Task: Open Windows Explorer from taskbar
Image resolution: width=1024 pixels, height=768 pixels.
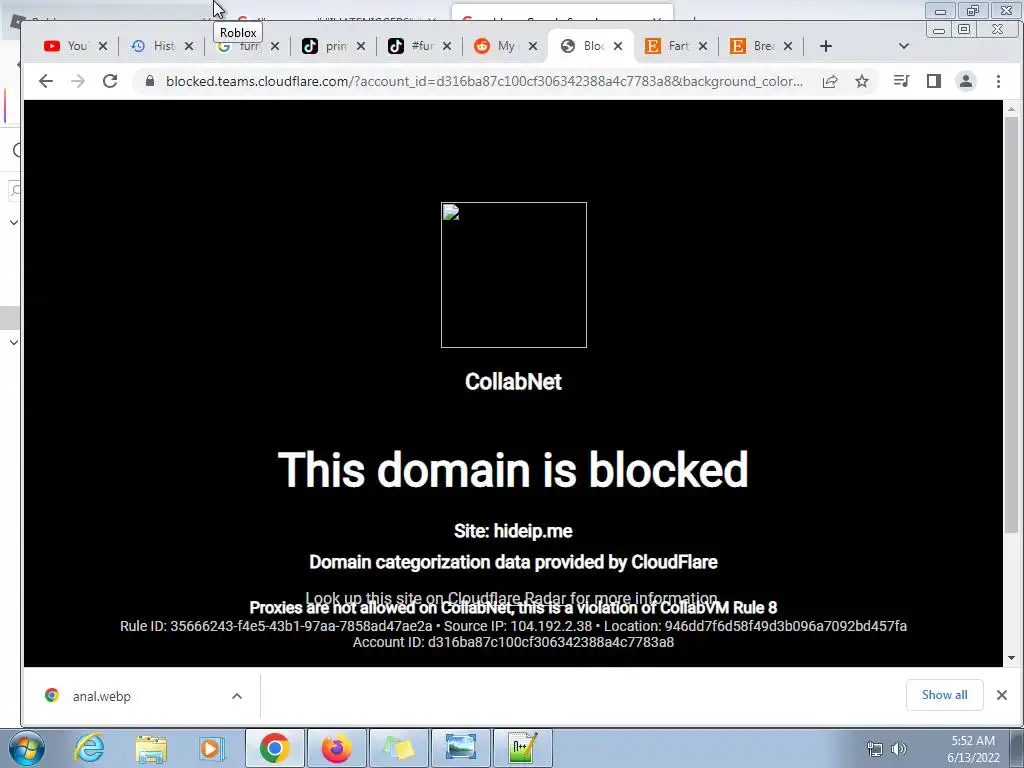Action: (x=151, y=748)
